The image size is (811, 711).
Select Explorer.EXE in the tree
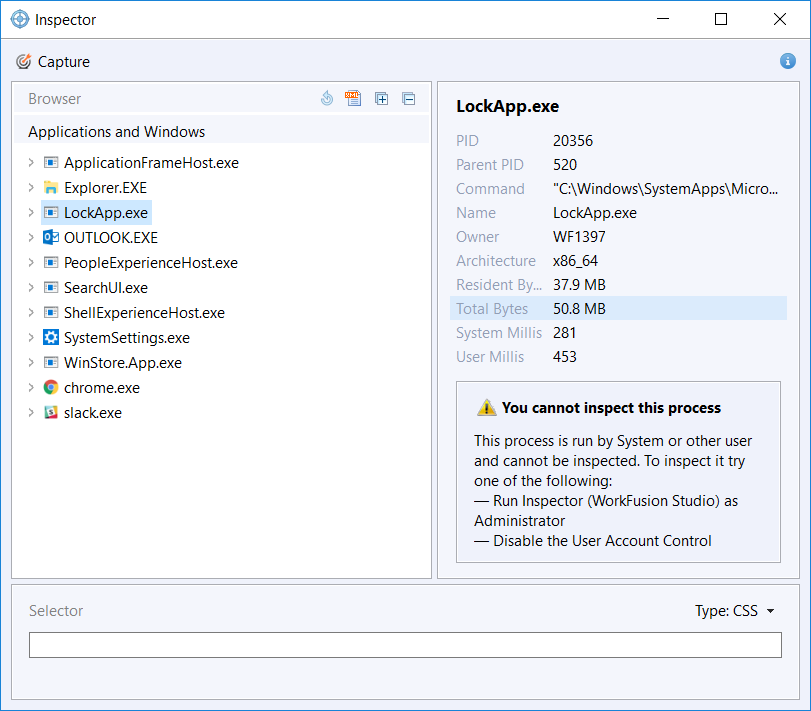pos(106,188)
